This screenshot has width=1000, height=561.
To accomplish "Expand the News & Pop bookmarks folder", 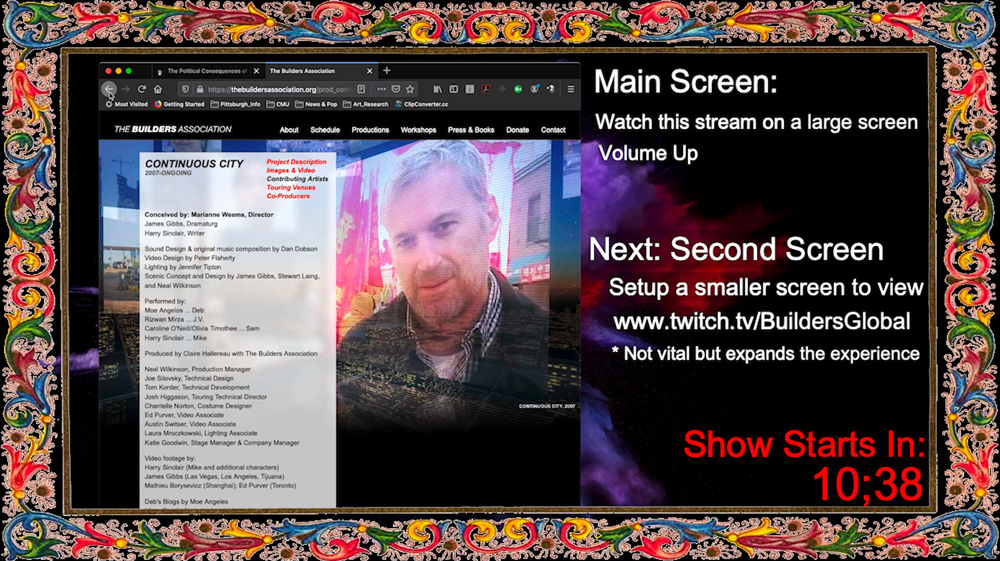I will (x=316, y=104).
